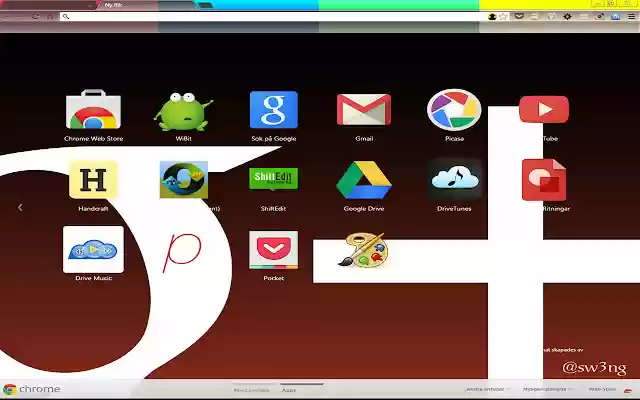Open Google Drive app

(x=364, y=180)
